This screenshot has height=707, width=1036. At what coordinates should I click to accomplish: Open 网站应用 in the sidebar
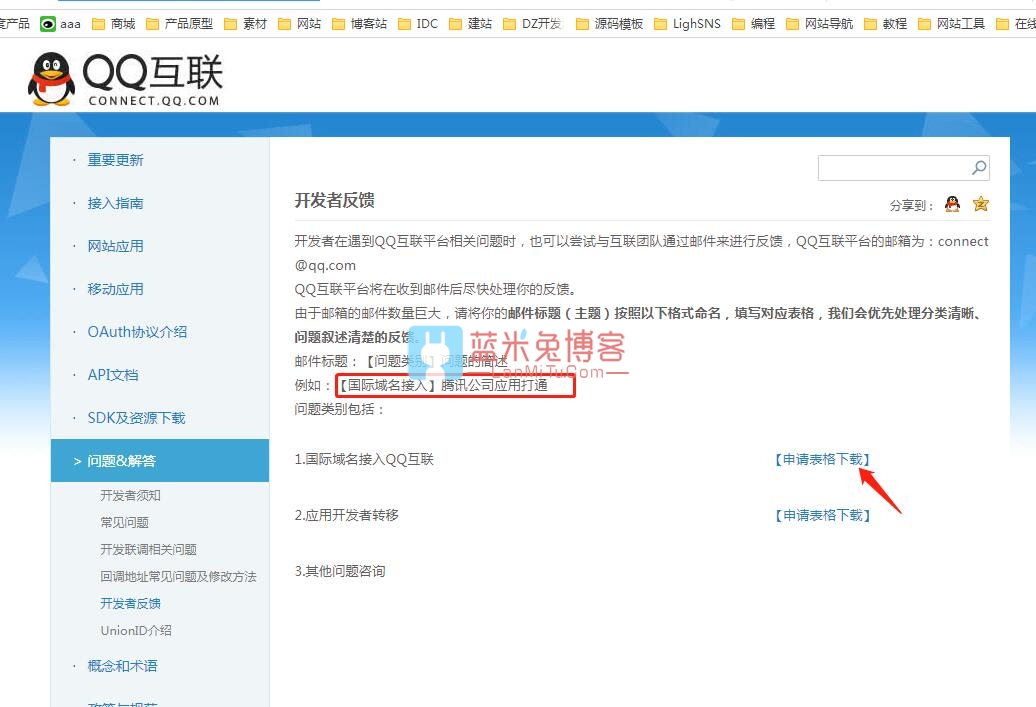pos(116,246)
